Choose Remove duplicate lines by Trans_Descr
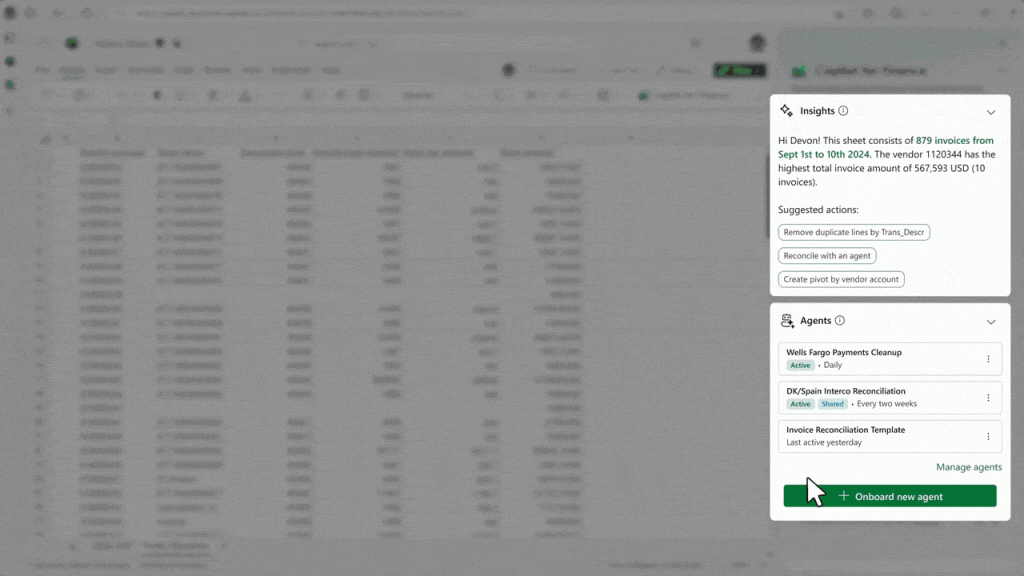Viewport: 1024px width, 576px height. [854, 232]
